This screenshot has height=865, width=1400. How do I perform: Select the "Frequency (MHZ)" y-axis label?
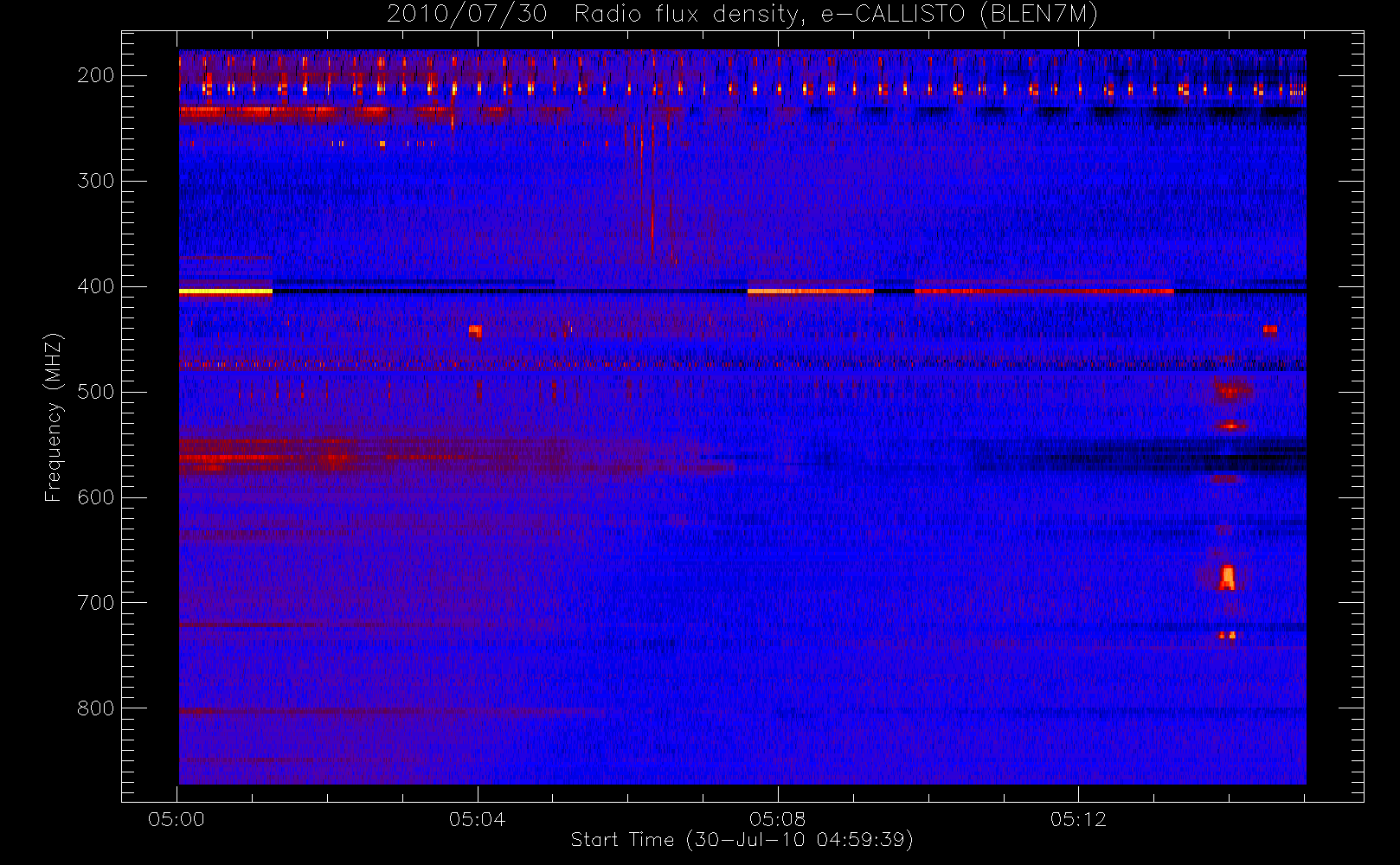click(x=54, y=417)
